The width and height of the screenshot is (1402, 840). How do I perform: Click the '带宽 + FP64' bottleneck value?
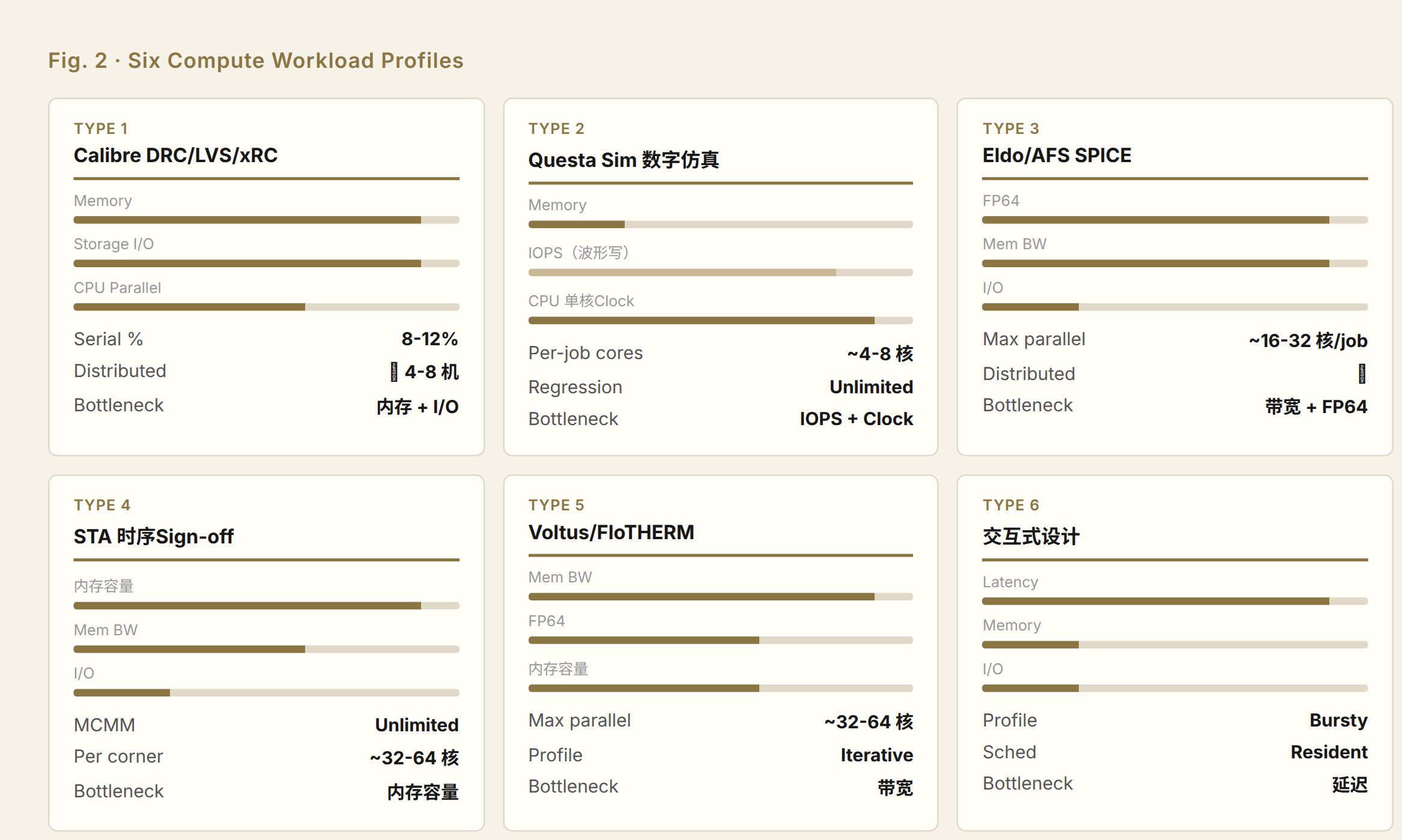(x=1317, y=406)
